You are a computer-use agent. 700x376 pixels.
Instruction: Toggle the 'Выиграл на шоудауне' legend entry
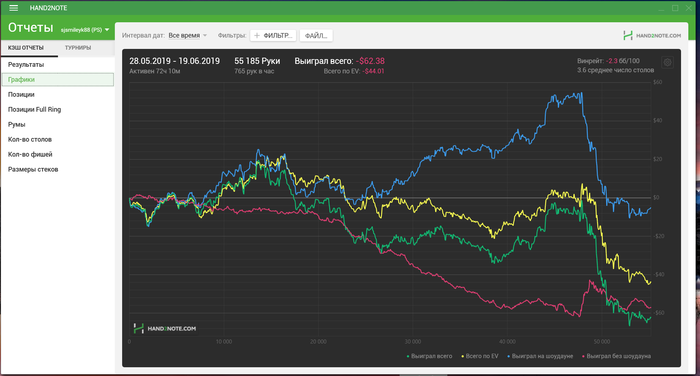(x=540, y=356)
